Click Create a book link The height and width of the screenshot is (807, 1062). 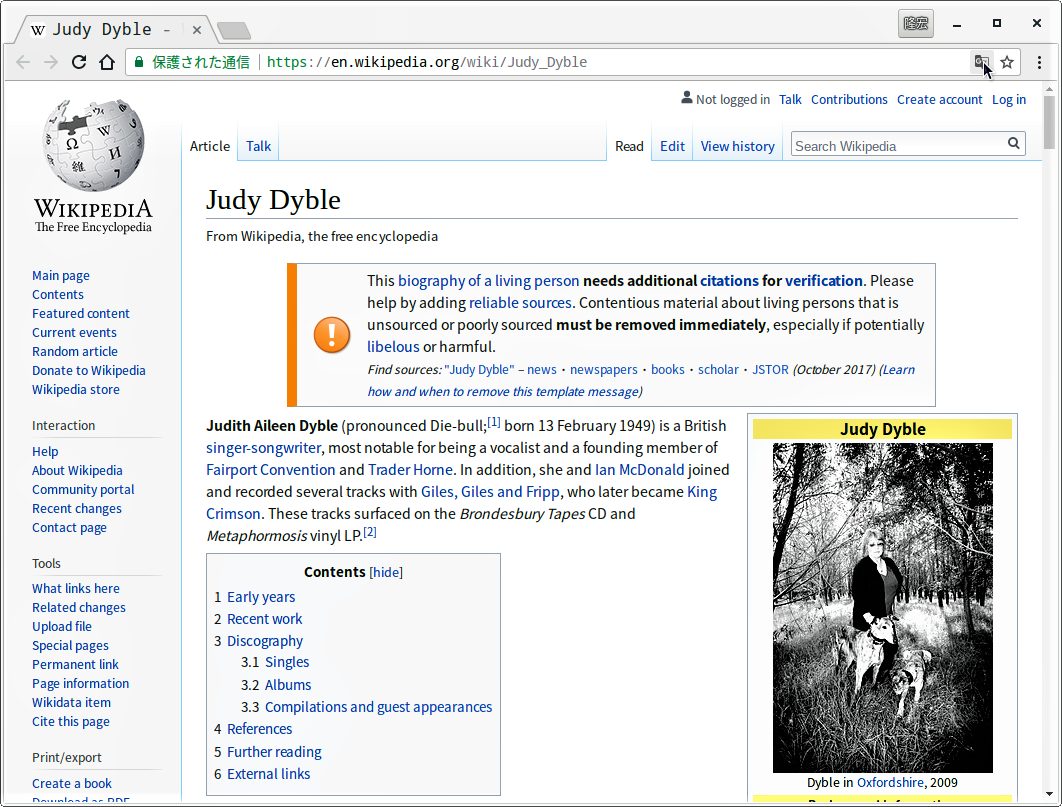coord(72,783)
